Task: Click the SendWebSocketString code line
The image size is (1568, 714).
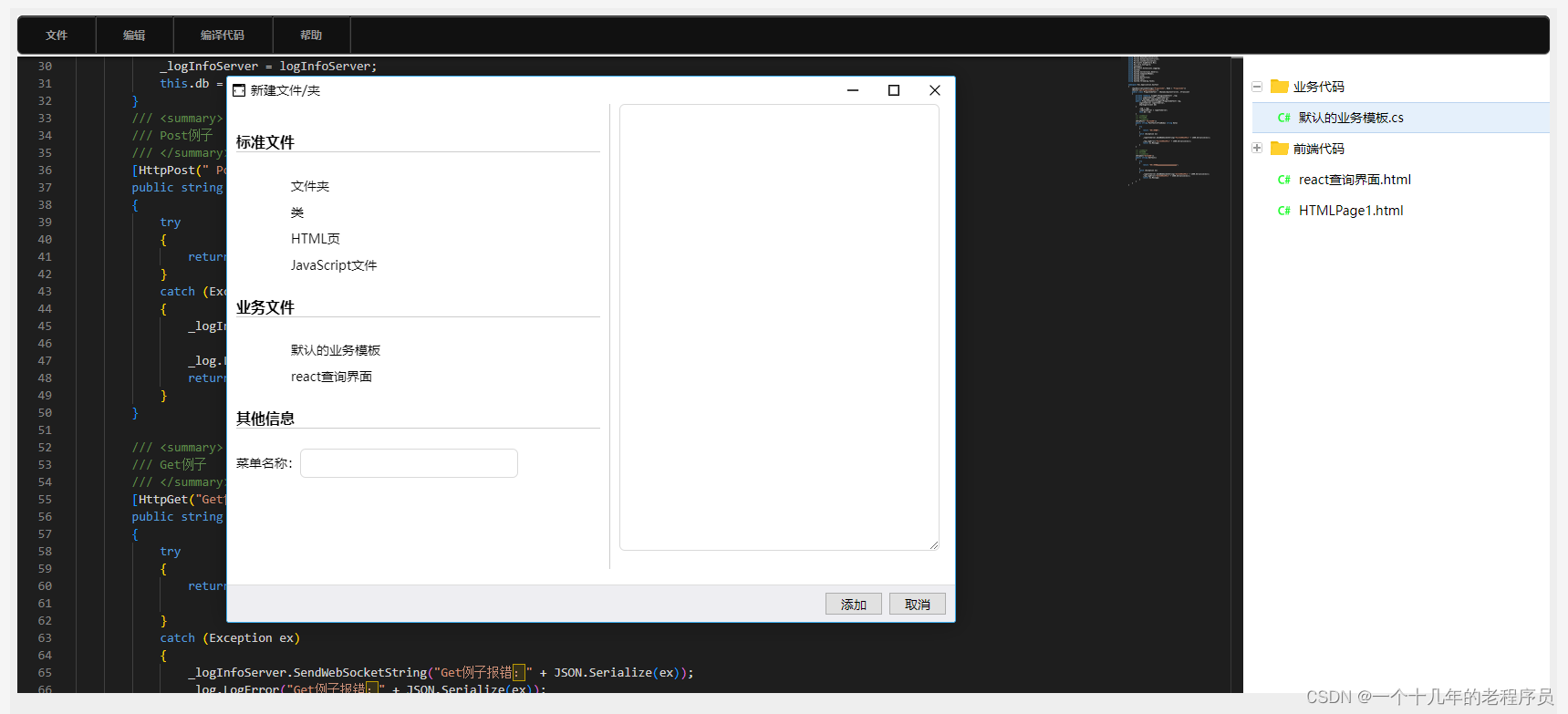Action: pos(441,673)
